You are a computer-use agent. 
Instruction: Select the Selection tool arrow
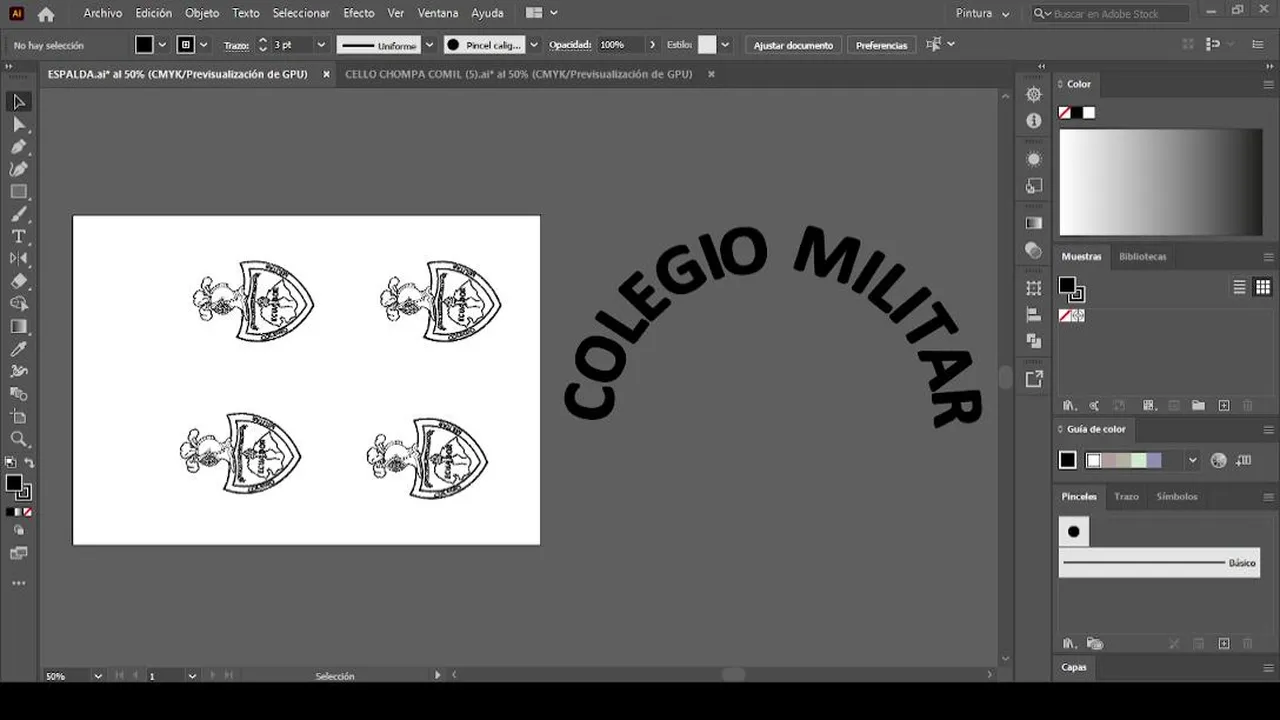coord(18,102)
